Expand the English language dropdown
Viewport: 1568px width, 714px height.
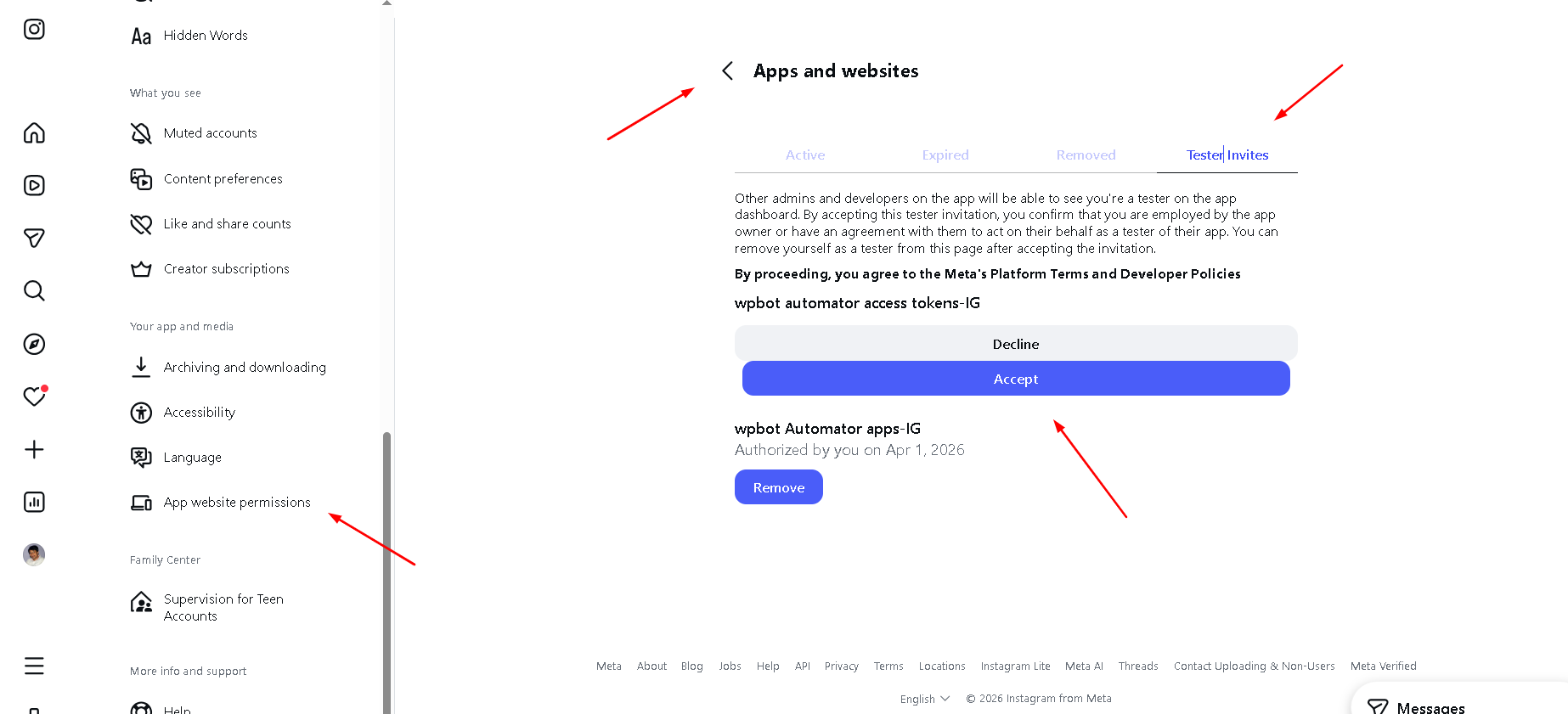pyautogui.click(x=924, y=699)
